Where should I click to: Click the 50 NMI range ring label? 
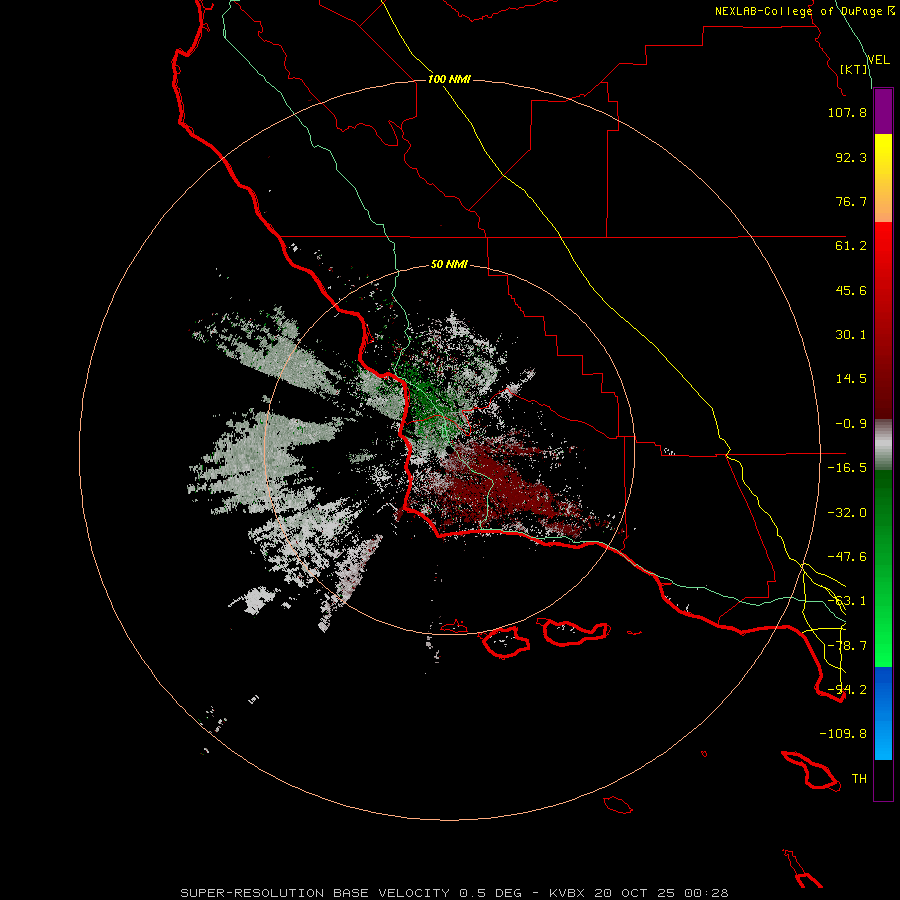pos(449,264)
